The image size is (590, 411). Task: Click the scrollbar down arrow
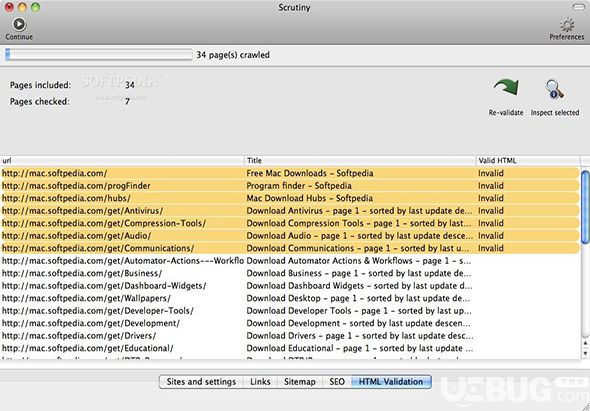585,354
